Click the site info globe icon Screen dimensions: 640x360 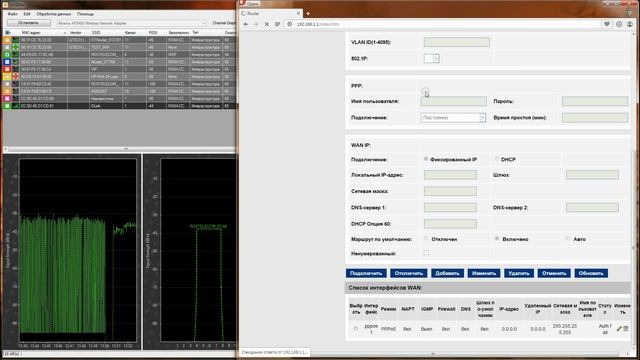pyautogui.click(x=290, y=24)
